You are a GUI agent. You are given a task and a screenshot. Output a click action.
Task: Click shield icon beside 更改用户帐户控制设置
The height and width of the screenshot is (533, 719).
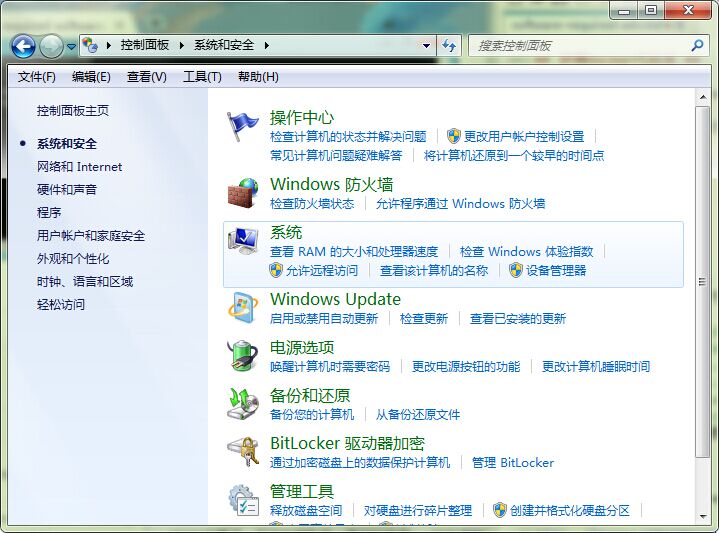(x=454, y=136)
